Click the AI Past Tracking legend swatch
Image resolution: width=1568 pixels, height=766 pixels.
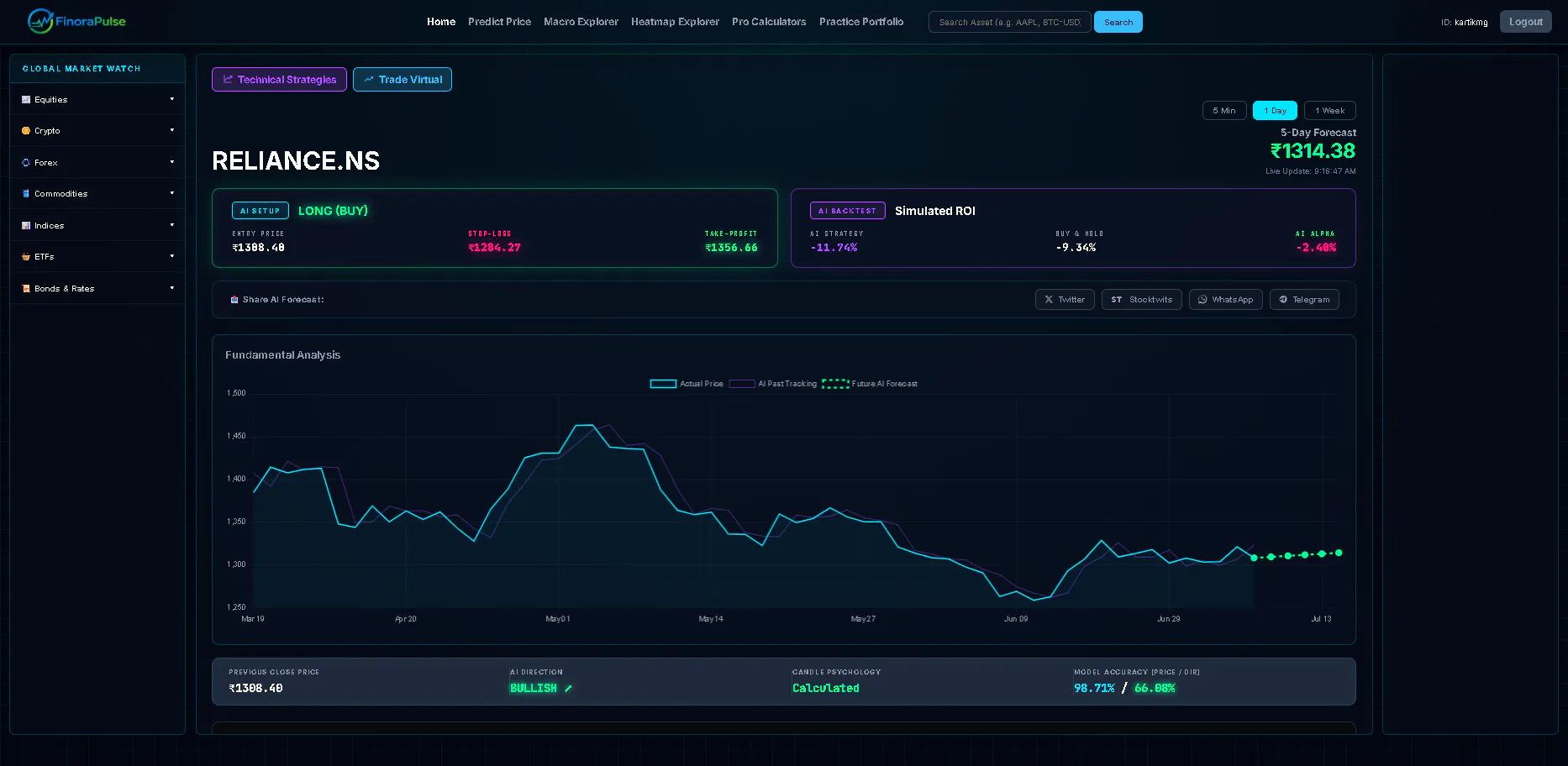pos(742,384)
